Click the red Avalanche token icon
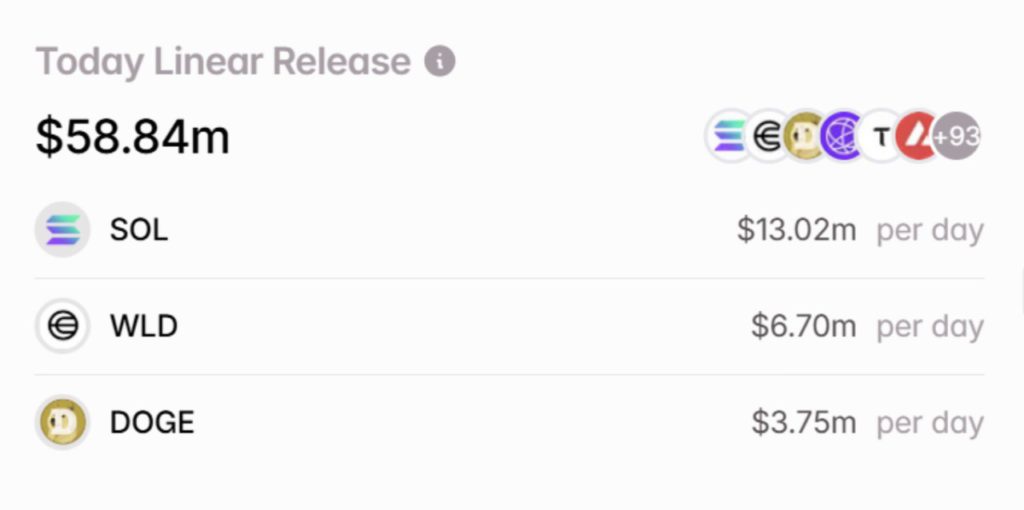Image resolution: width=1024 pixels, height=510 pixels. (x=917, y=137)
